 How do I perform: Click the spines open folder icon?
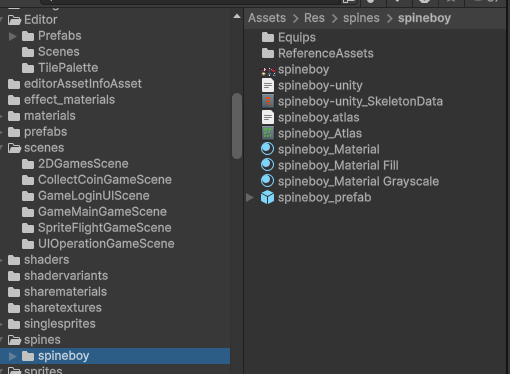(x=15, y=340)
